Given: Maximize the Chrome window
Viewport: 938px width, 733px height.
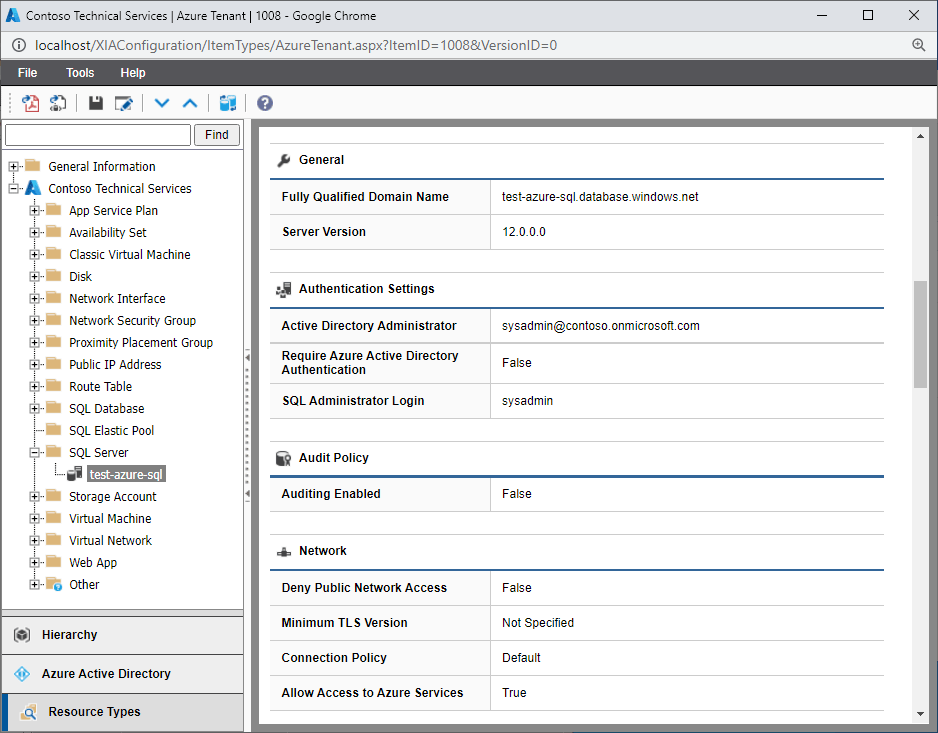Looking at the screenshot, I should click(868, 16).
